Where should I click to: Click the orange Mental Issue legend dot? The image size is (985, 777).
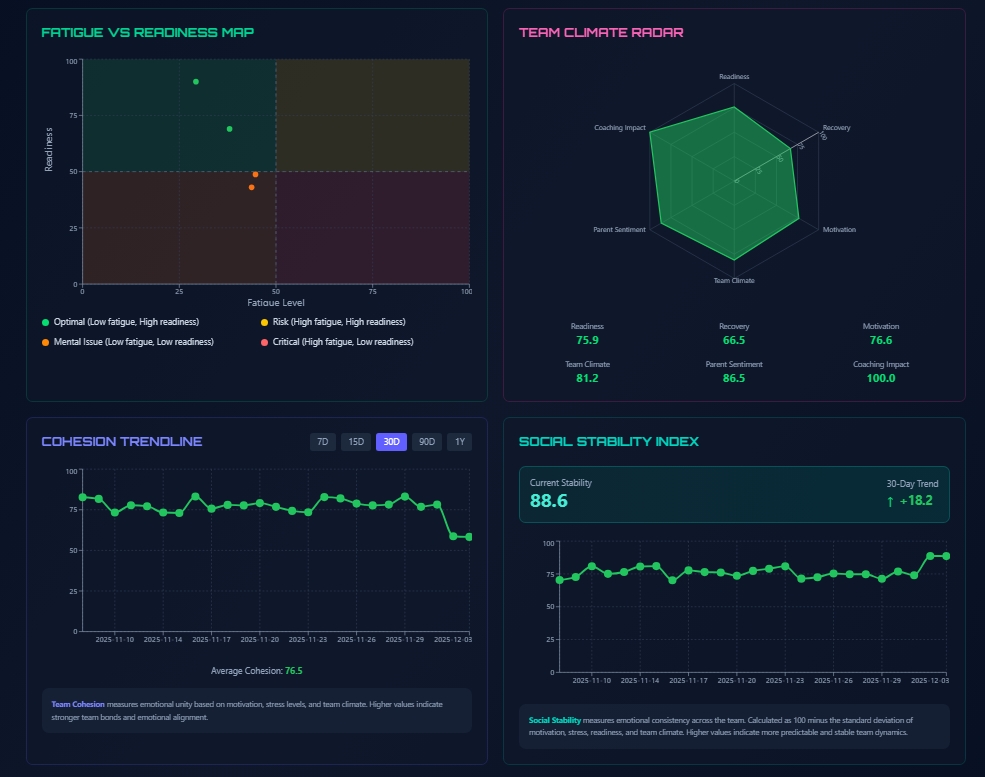[45, 342]
